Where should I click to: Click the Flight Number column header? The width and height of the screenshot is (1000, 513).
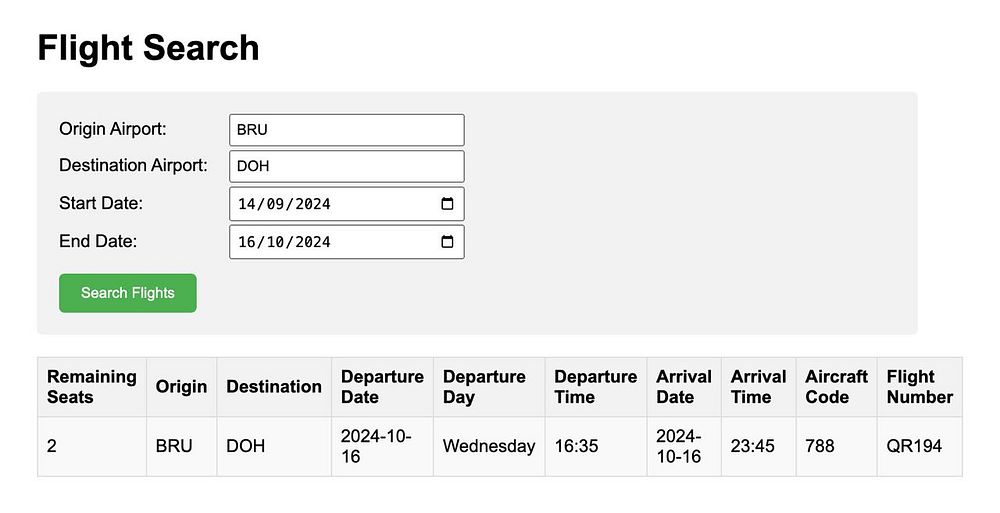(919, 387)
